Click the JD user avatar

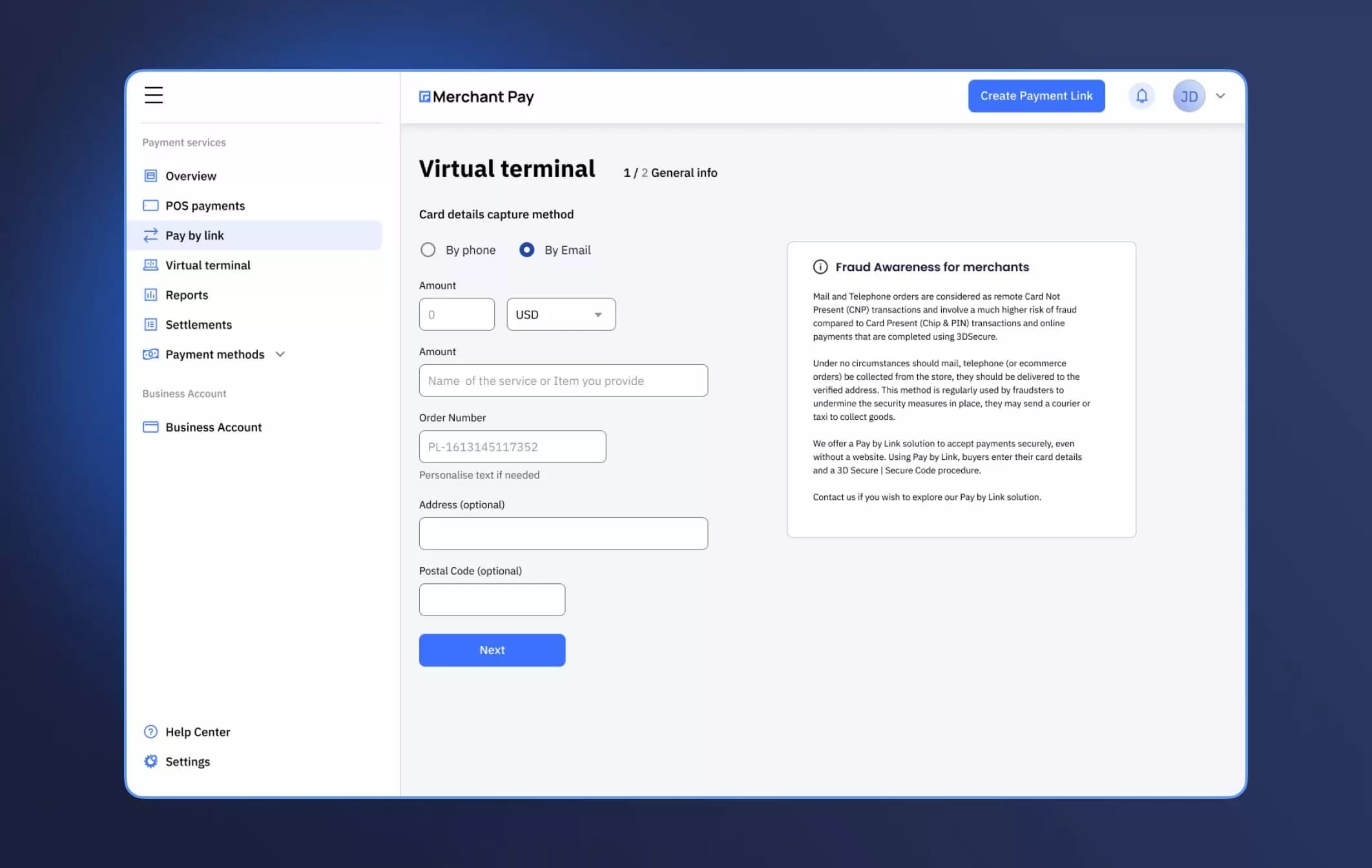(x=1189, y=96)
